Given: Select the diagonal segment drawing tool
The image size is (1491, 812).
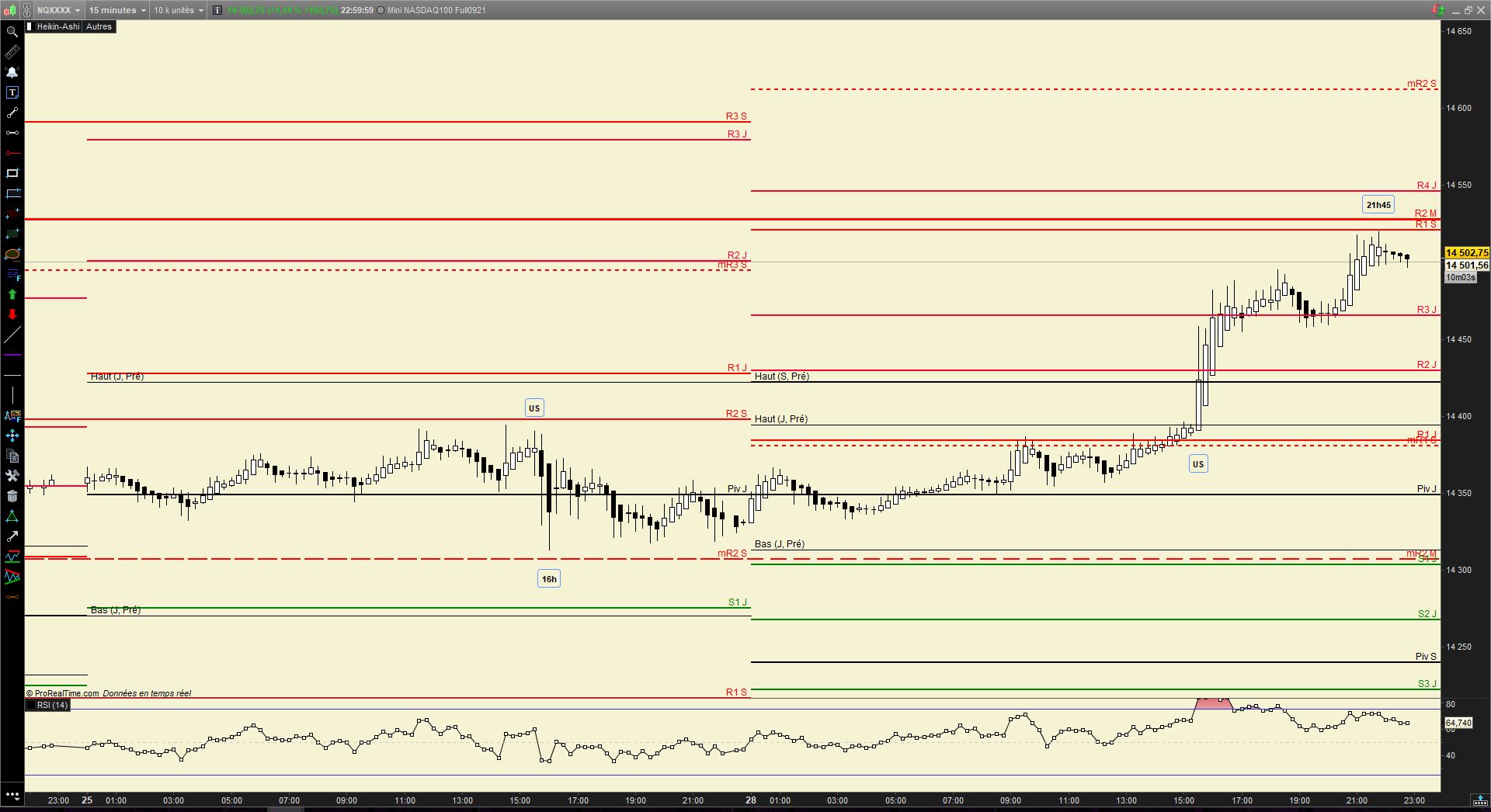Looking at the screenshot, I should (x=12, y=113).
